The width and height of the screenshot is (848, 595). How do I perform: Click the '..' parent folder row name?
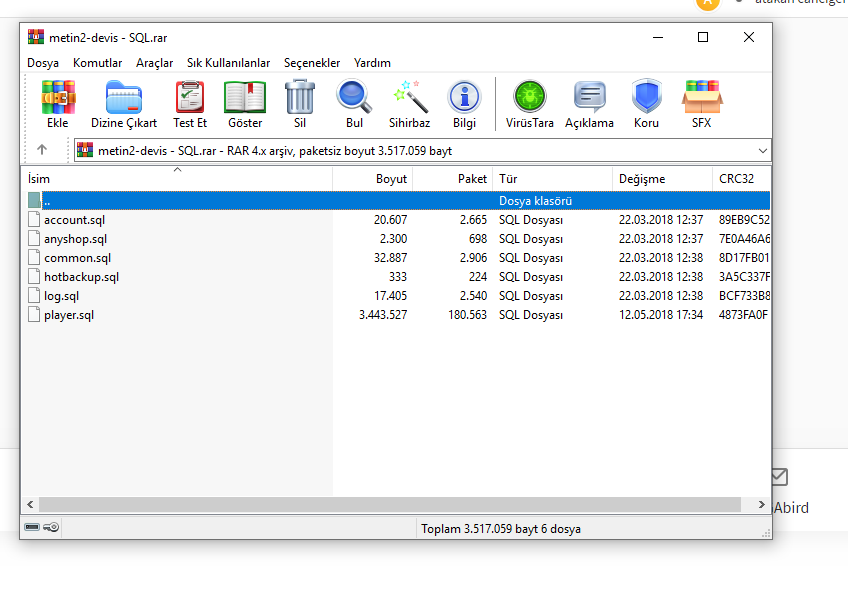coord(47,202)
